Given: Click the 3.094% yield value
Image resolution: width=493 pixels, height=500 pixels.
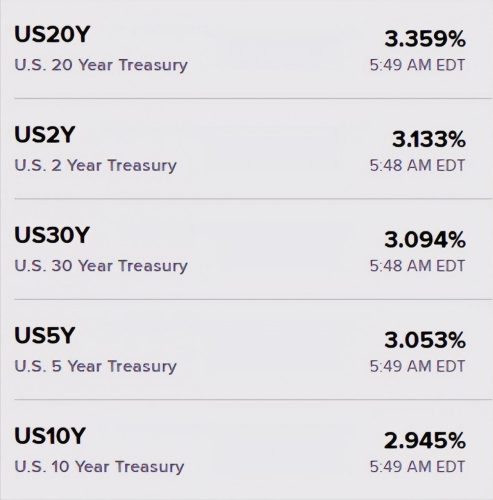Looking at the screenshot, I should pyautogui.click(x=425, y=240).
